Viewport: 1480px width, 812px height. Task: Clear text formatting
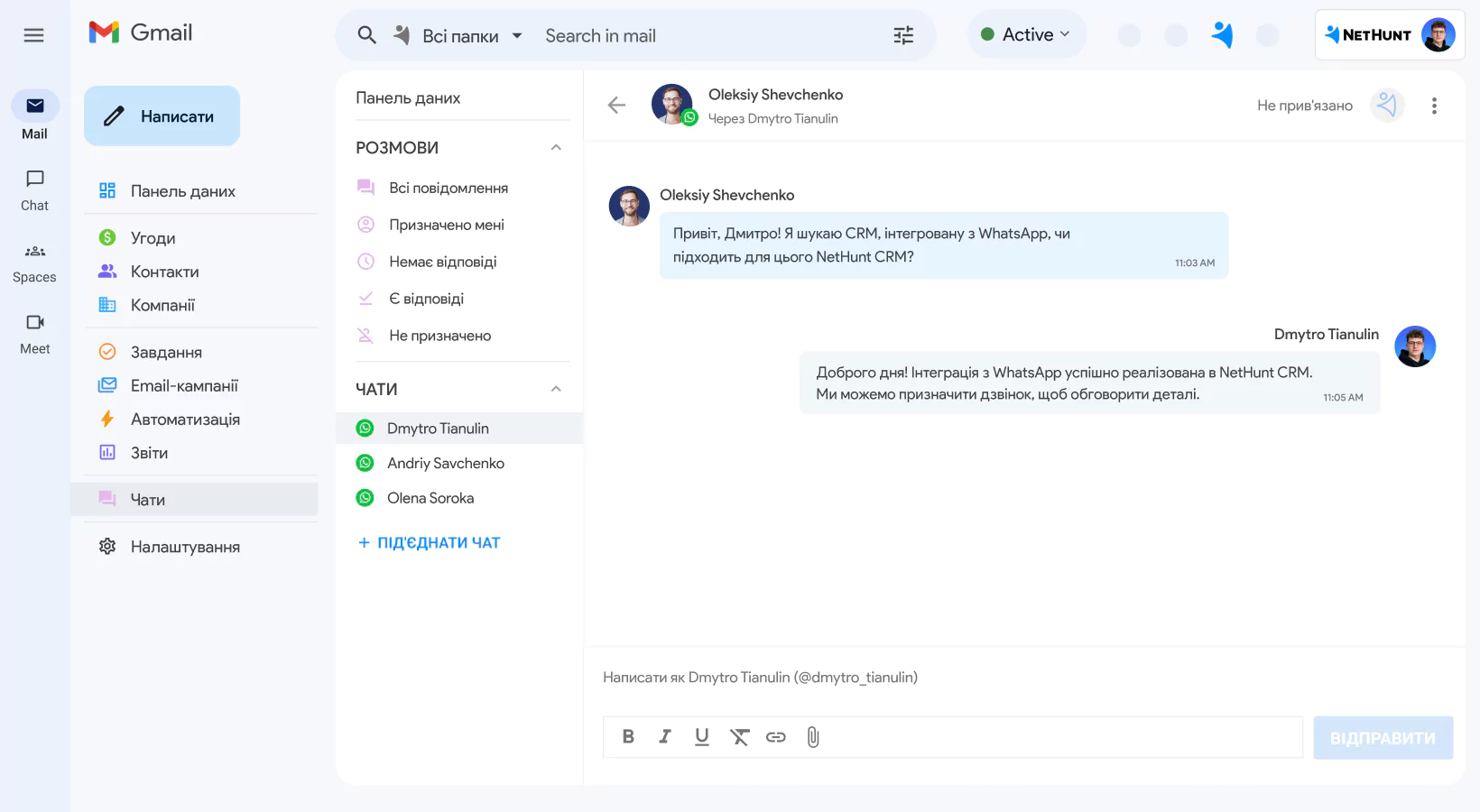click(739, 737)
